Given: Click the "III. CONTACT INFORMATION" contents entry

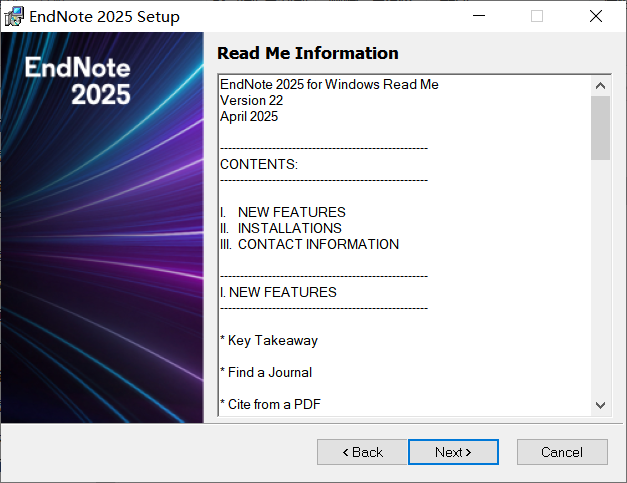Looking at the screenshot, I should (310, 244).
